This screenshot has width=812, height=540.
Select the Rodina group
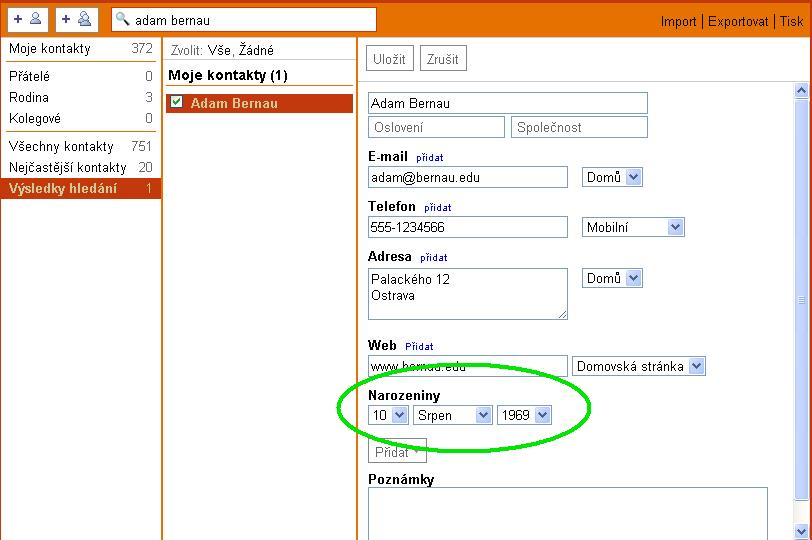[81, 97]
